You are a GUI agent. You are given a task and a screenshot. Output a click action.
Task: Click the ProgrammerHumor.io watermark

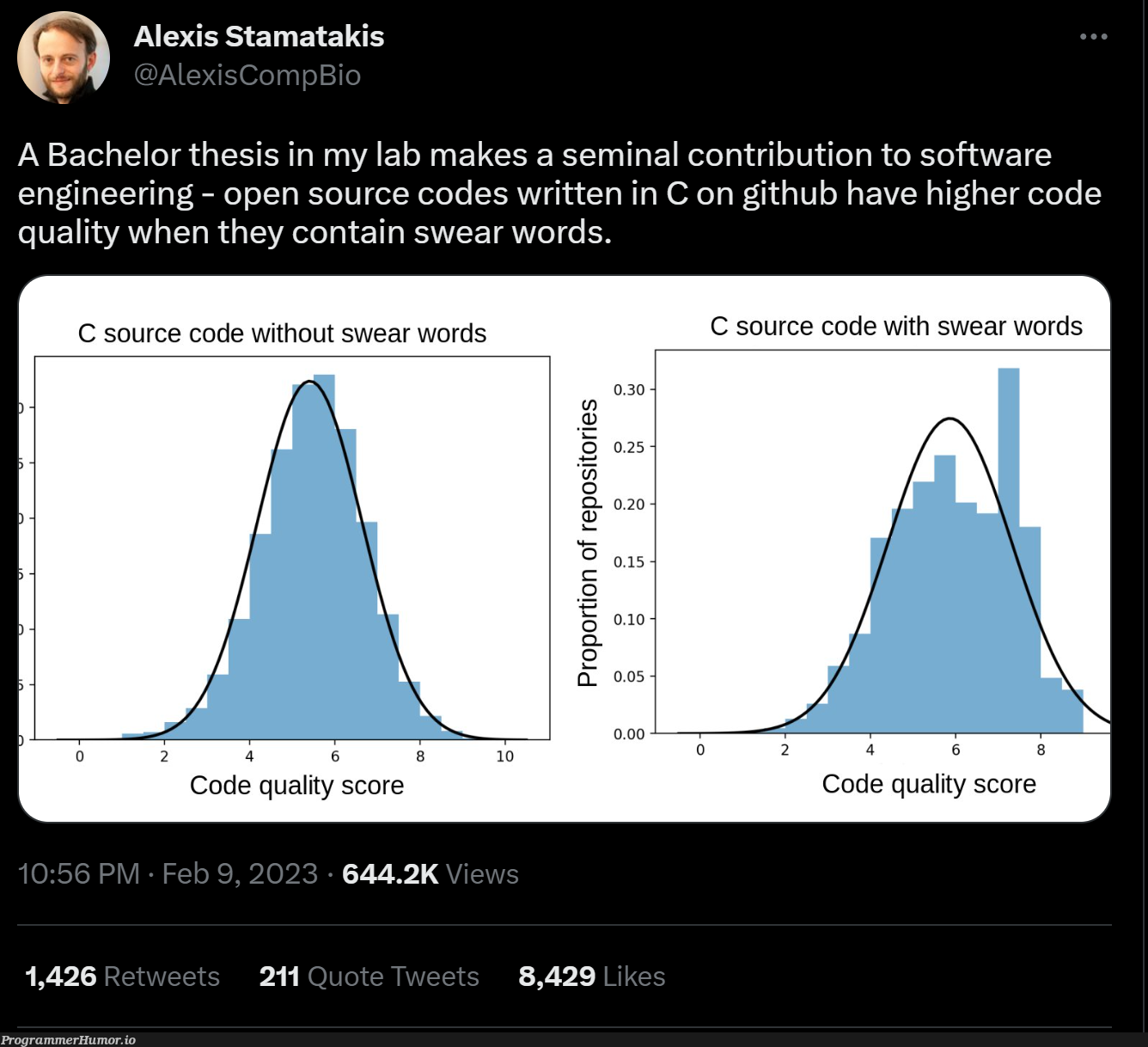point(68,1040)
